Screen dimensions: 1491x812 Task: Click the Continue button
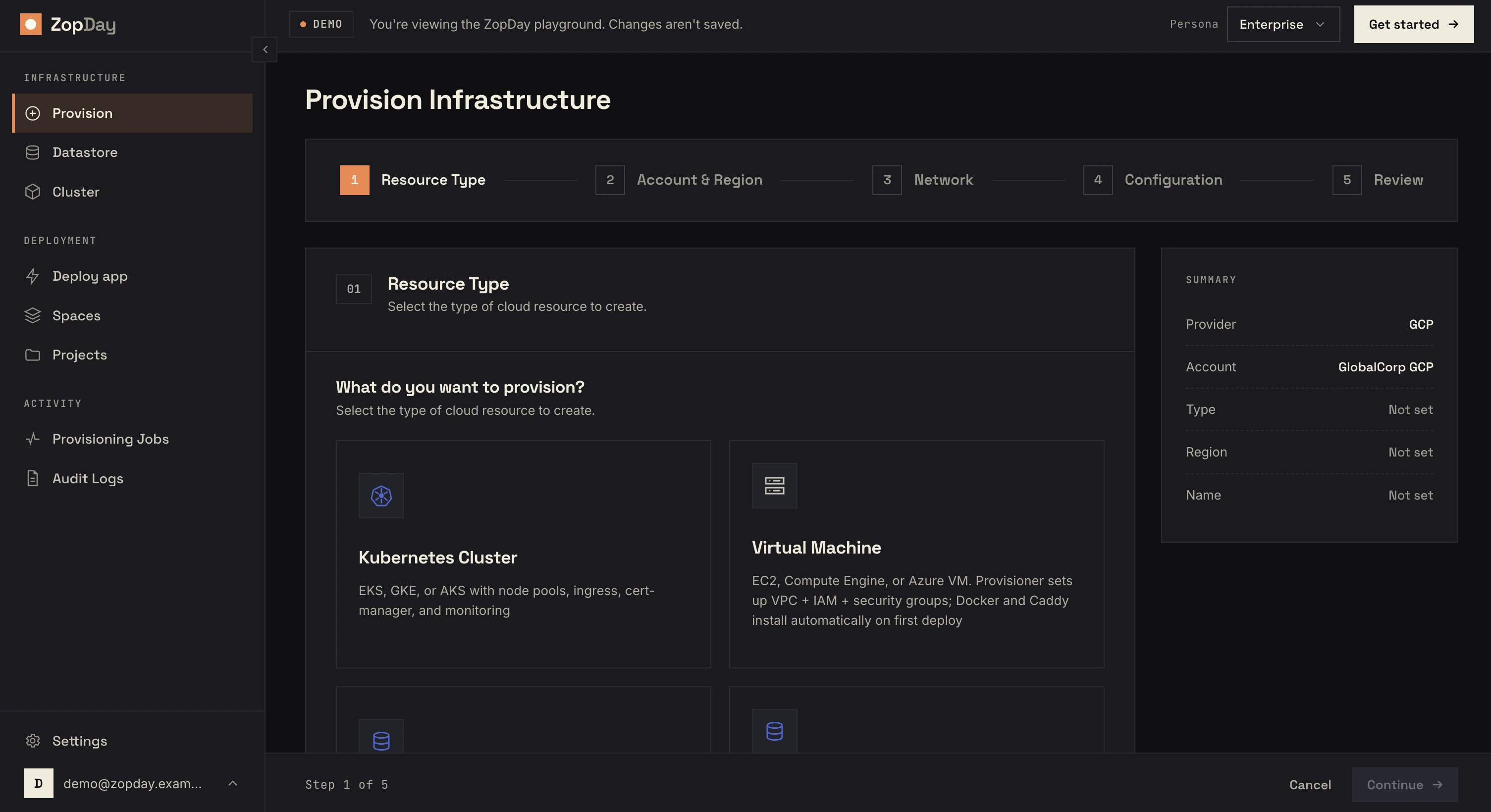(1405, 785)
